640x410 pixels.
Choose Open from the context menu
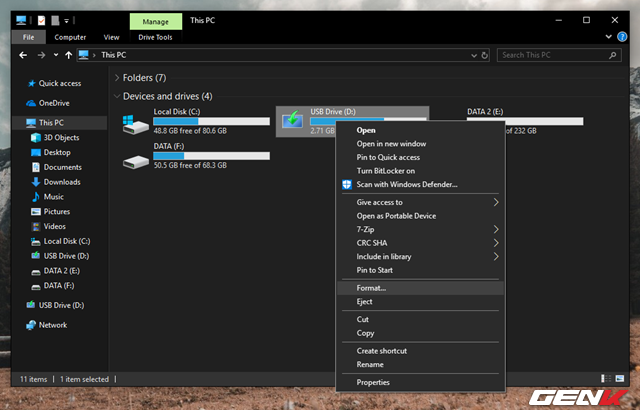[x=420, y=130]
